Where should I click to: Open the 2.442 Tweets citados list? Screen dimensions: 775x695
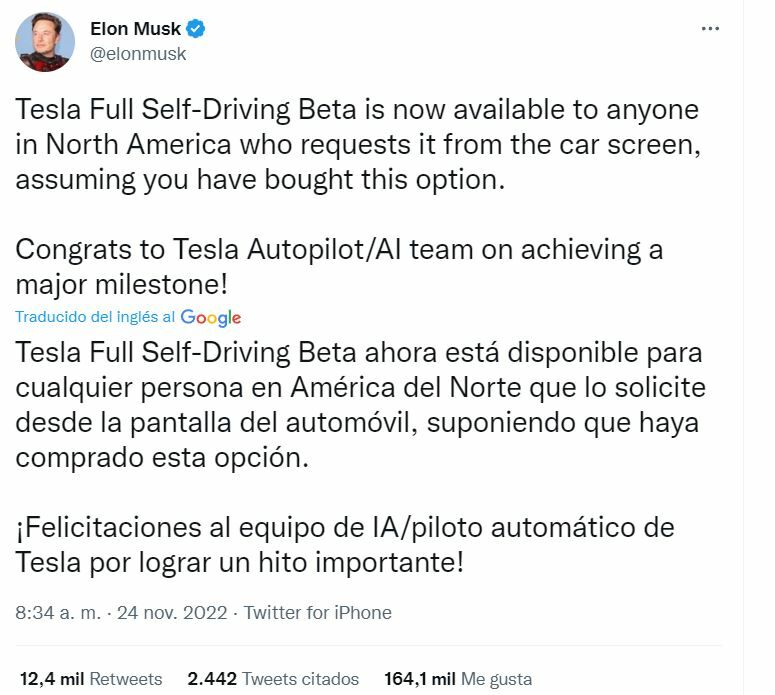click(x=272, y=679)
